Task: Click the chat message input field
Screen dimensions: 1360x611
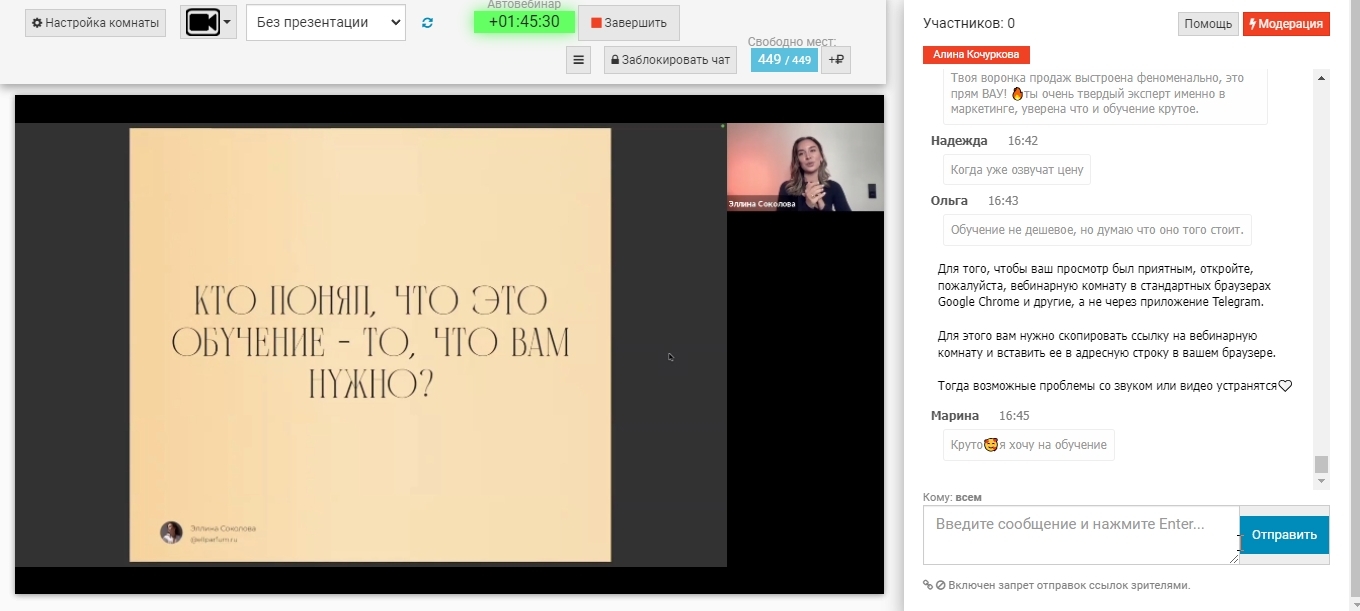Action: [1080, 535]
